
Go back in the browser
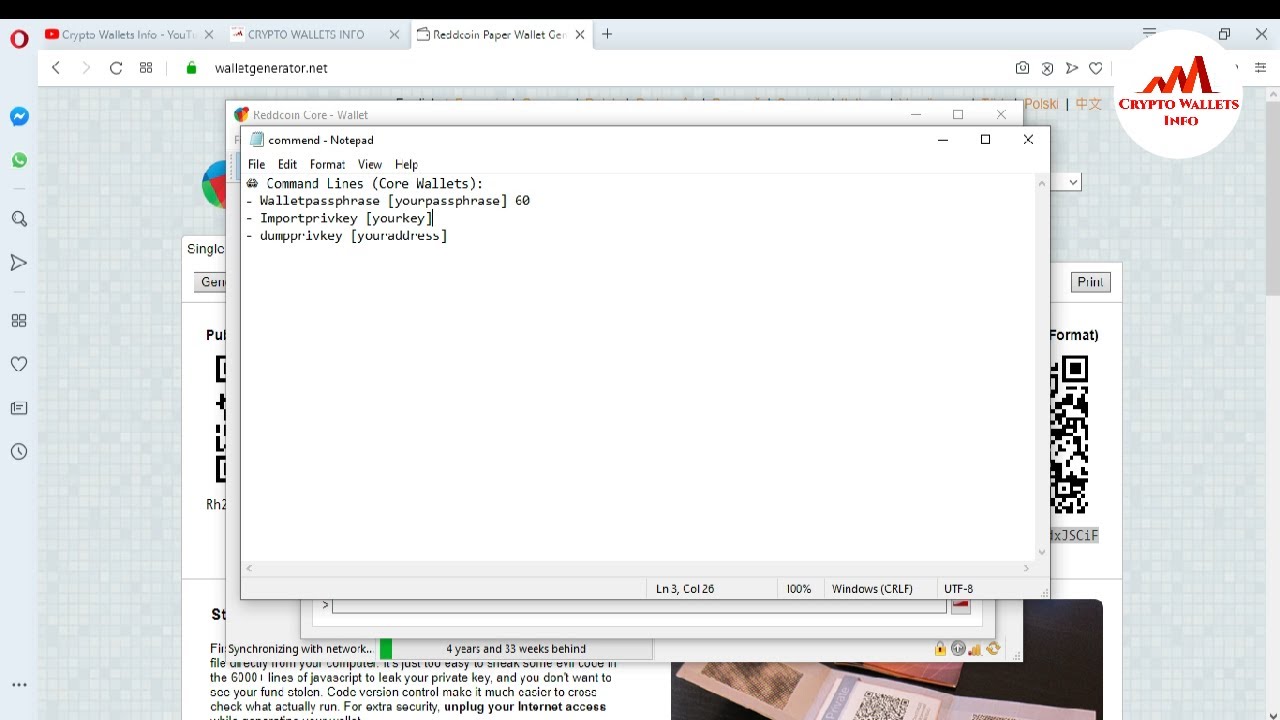56,68
